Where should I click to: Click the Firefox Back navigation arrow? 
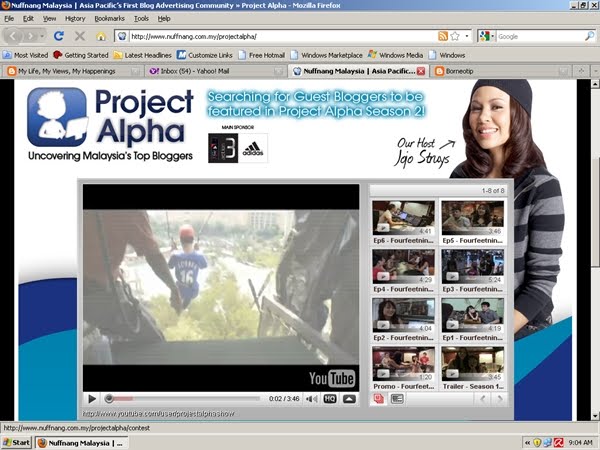pos(13,36)
